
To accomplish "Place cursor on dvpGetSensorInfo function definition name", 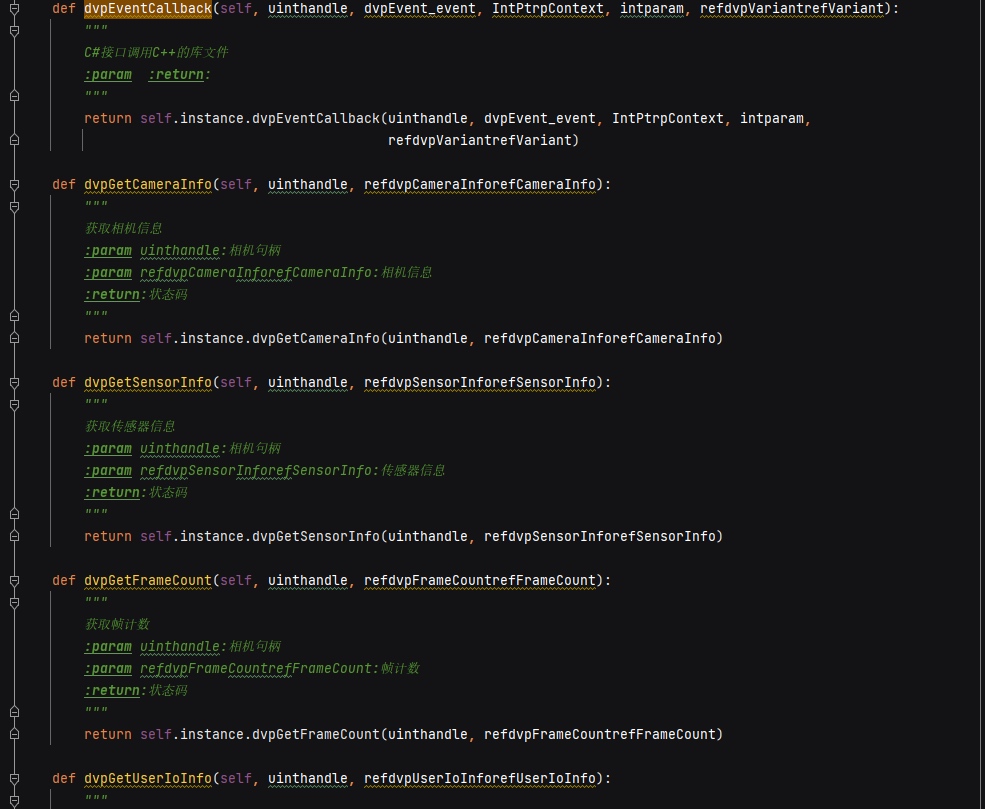I will pos(147,383).
